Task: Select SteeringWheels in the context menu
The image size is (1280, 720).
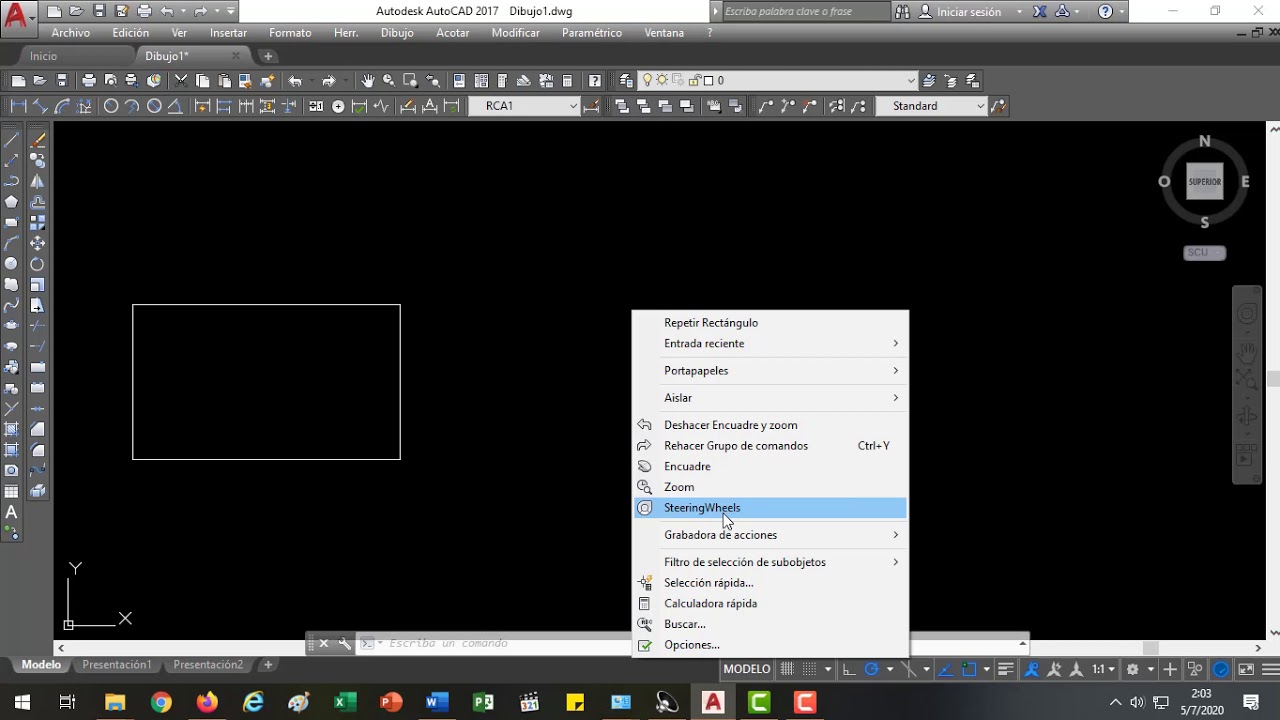Action: (770, 508)
